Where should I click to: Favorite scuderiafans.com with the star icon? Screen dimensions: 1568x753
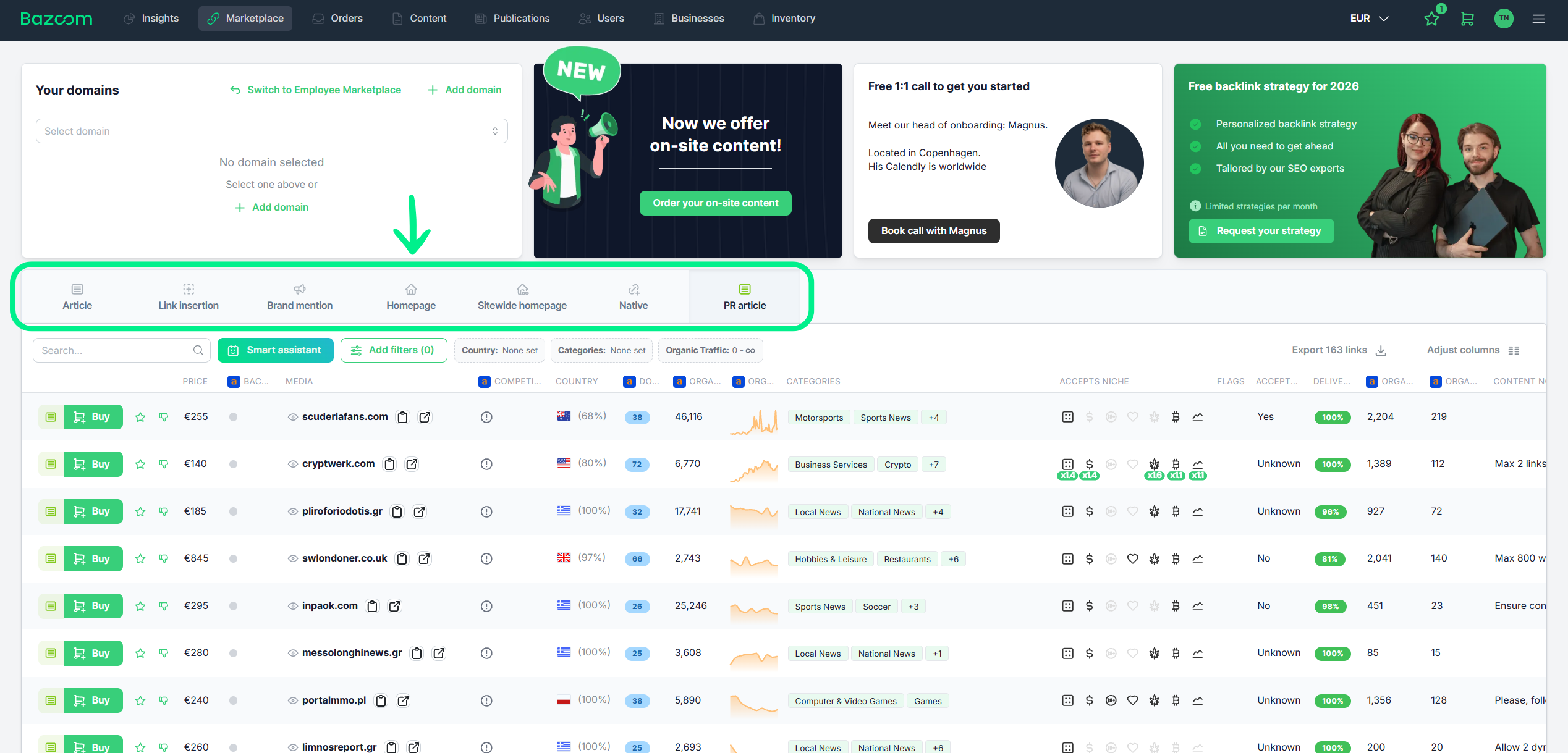(x=140, y=417)
